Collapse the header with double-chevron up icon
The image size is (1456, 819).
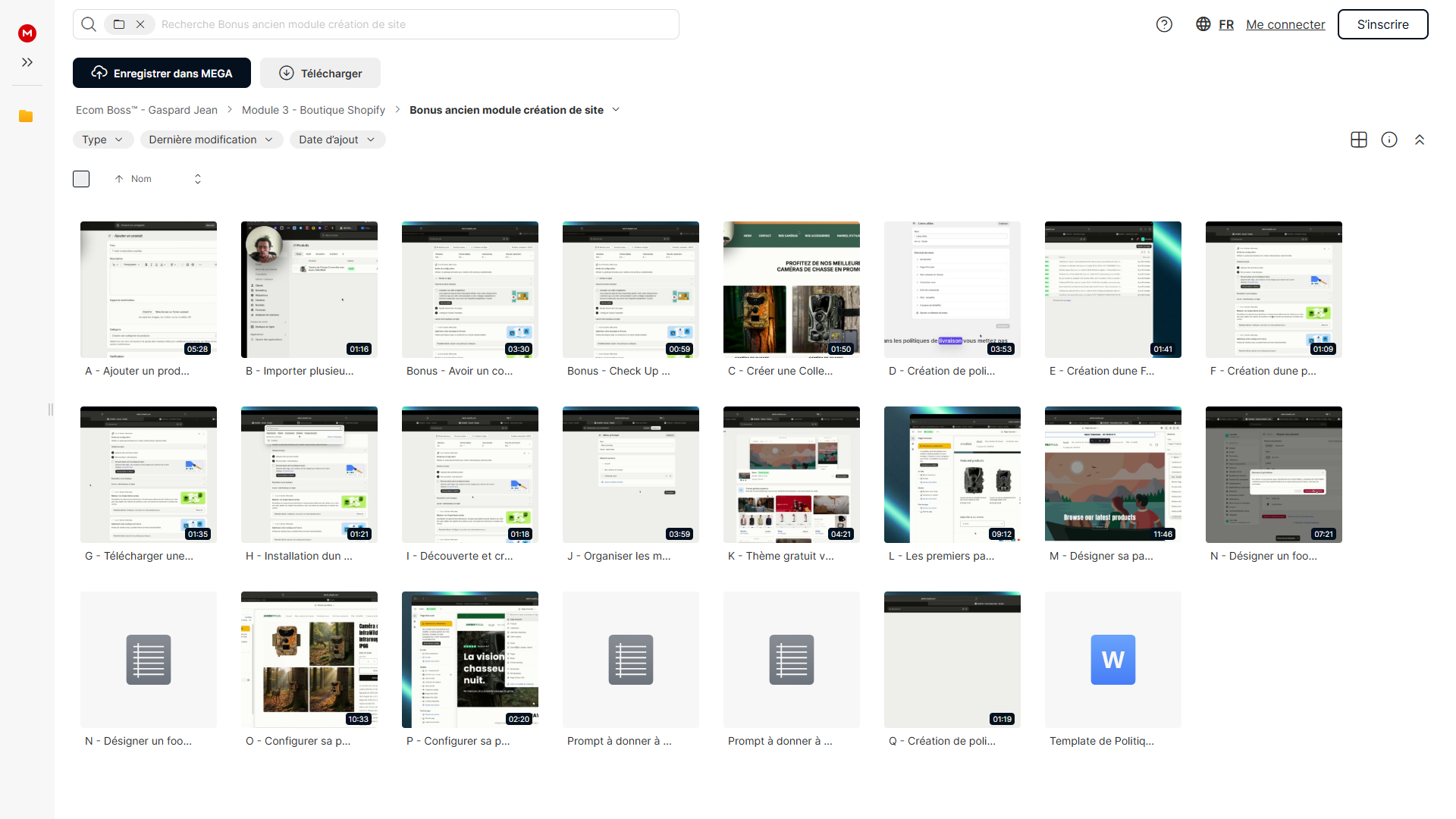point(1420,140)
